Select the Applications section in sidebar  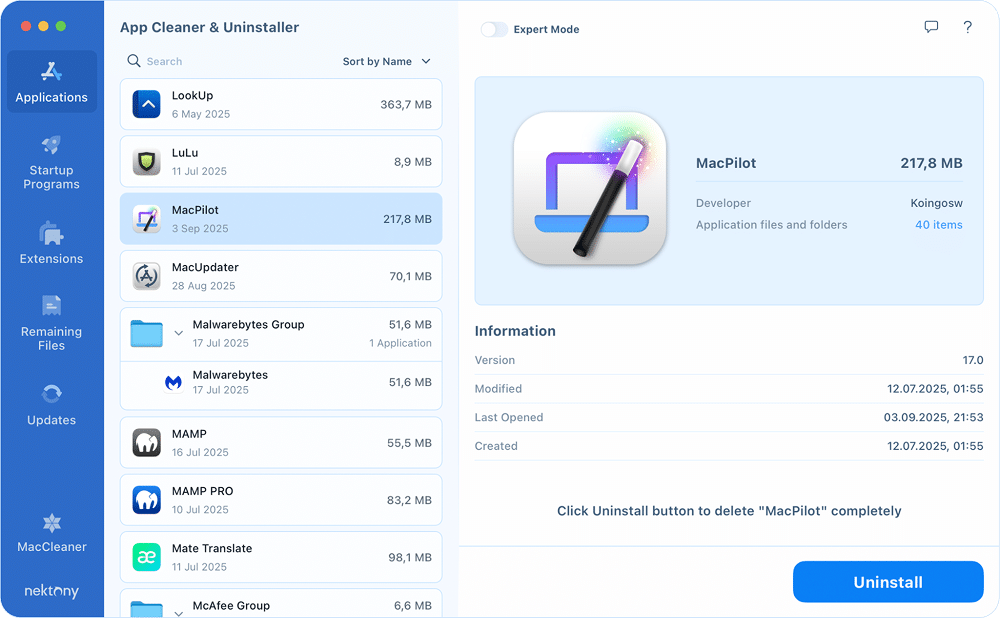coord(51,82)
